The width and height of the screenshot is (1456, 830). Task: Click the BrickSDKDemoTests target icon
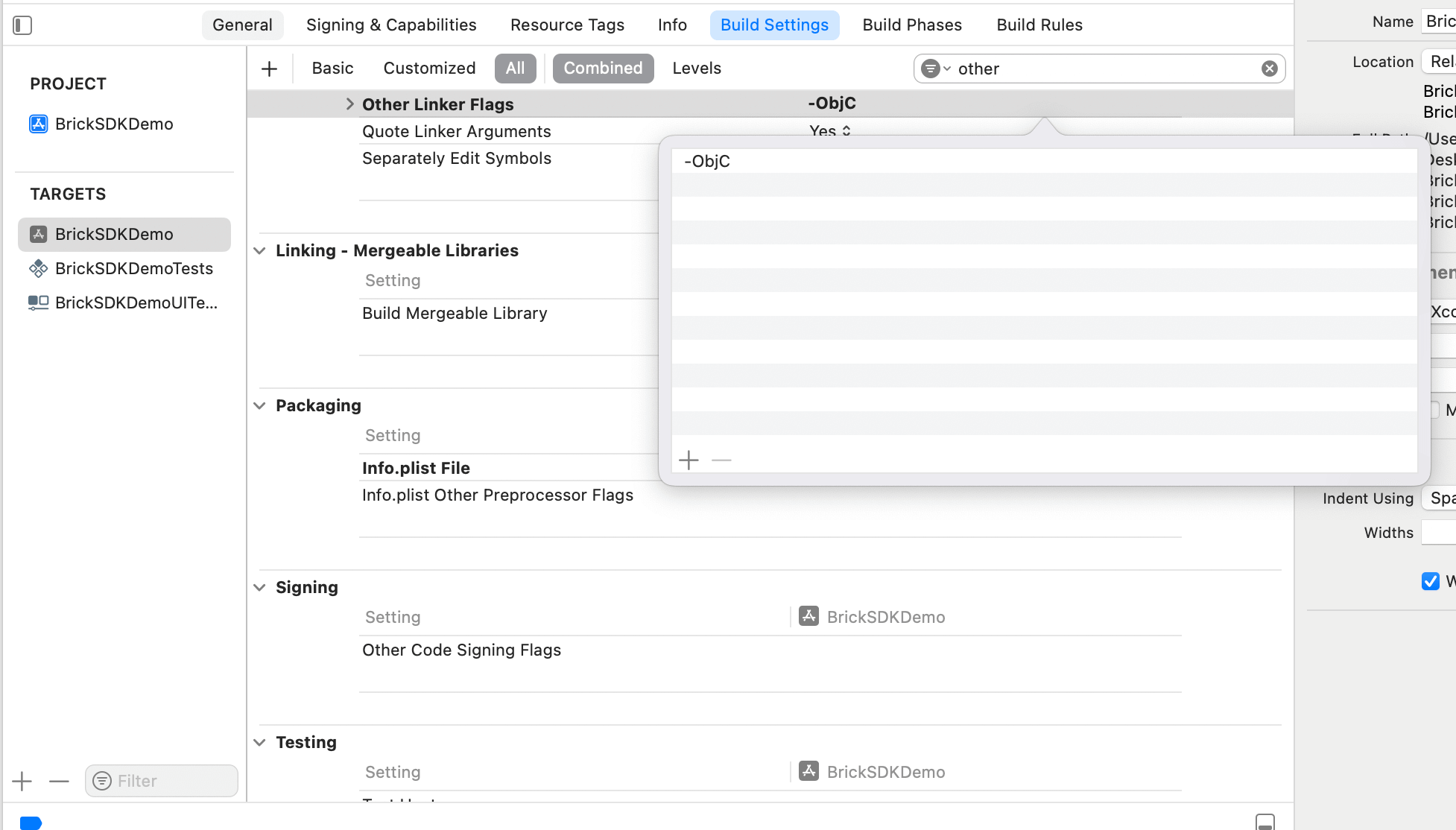click(x=38, y=268)
